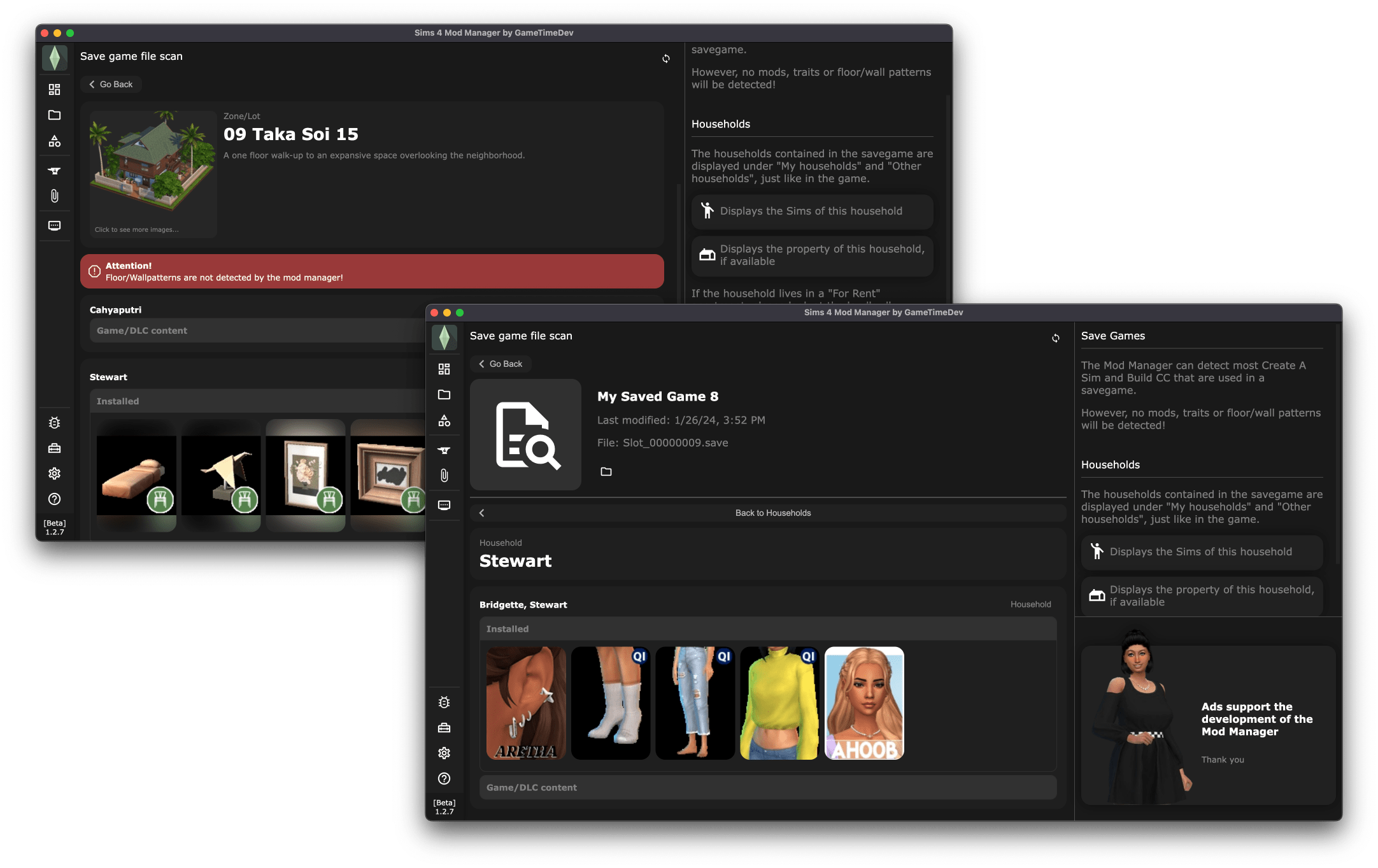This screenshot has height=868, width=1378.
Task: Expand Installed section under Stewart in back window
Action: pos(257,401)
